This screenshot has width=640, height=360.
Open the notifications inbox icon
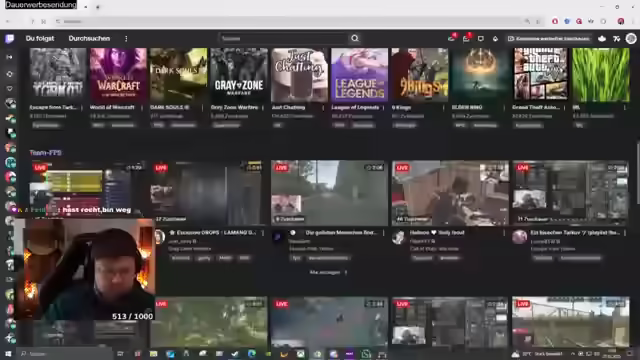click(467, 38)
